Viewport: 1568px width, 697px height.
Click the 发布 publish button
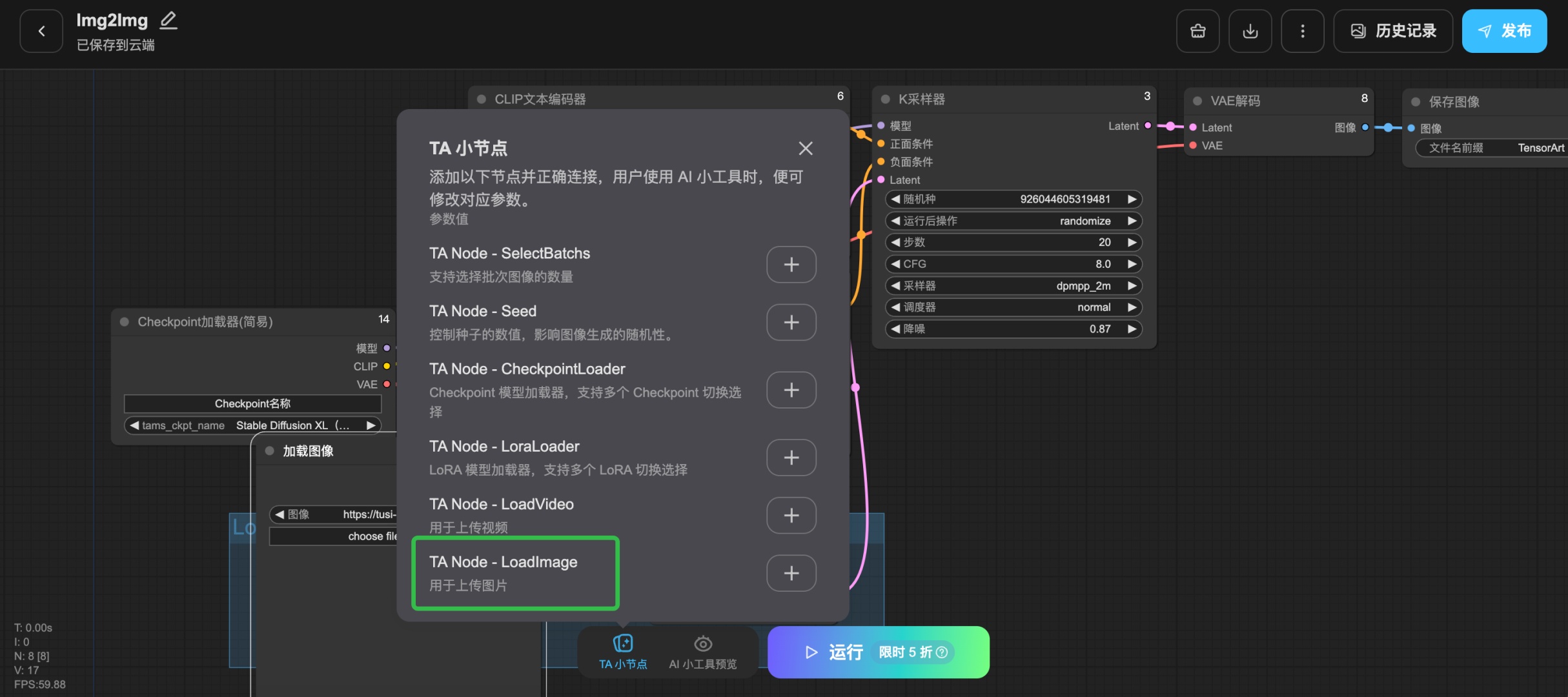1503,31
